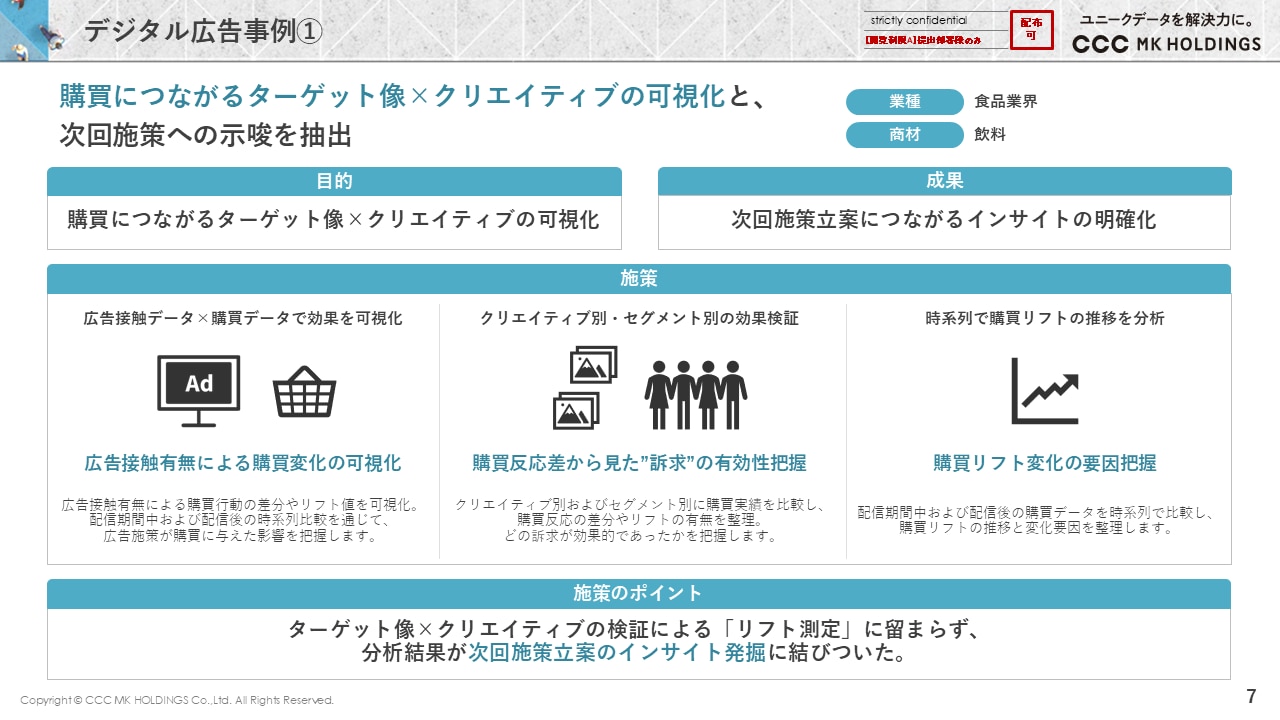Click the Ad monitor icon
1280x720 pixels.
(199, 389)
